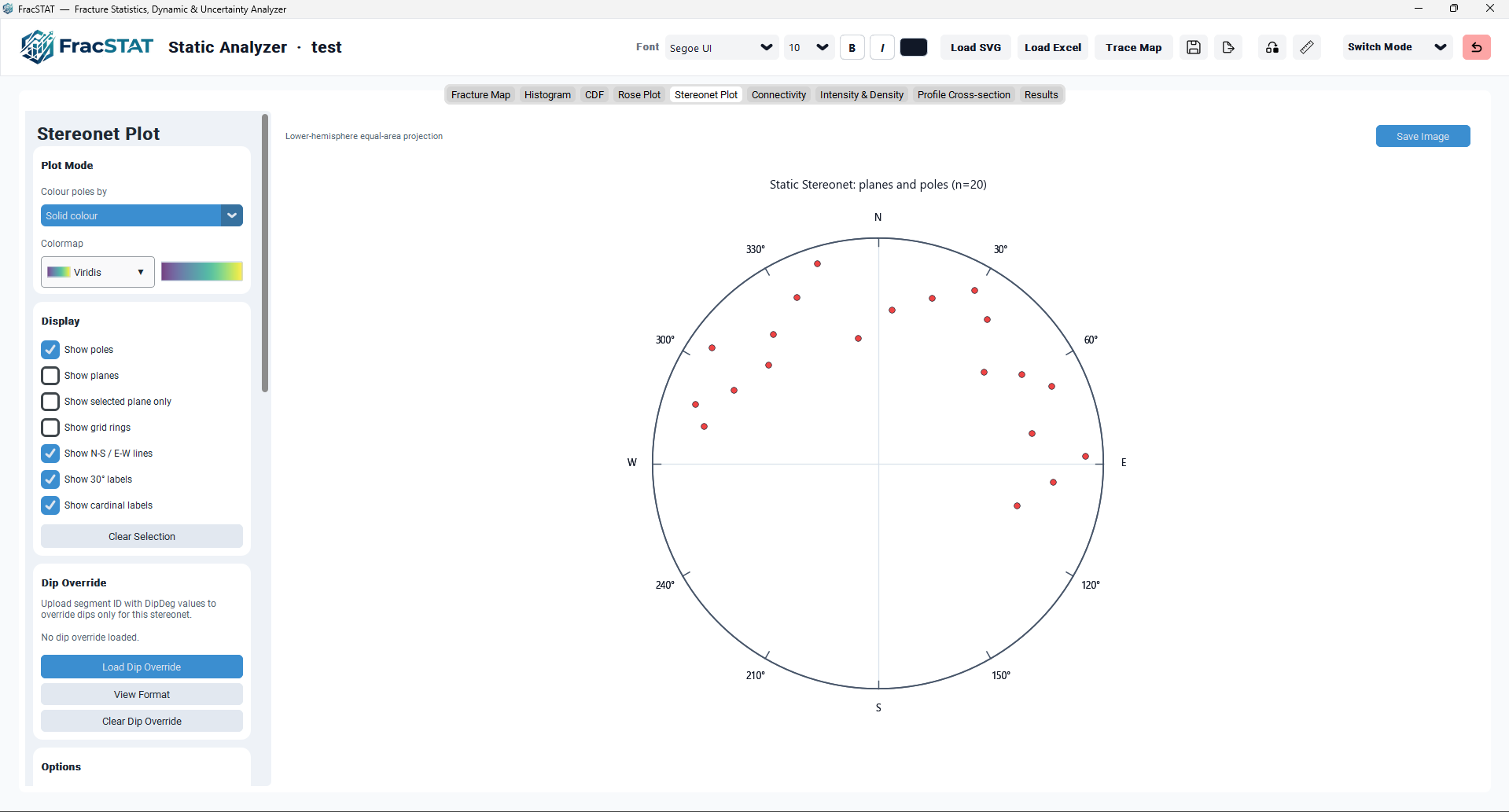
Task: Open the Viridis colormap dropdown
Action: coord(98,272)
